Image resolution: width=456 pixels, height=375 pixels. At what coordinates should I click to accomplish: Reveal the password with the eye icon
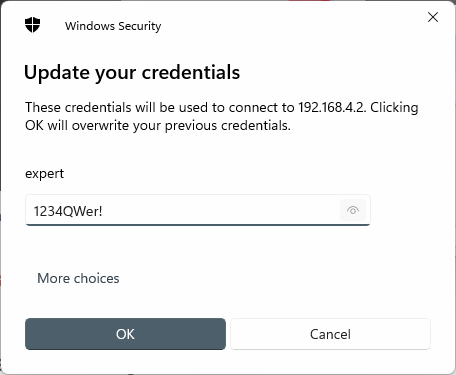click(x=353, y=210)
